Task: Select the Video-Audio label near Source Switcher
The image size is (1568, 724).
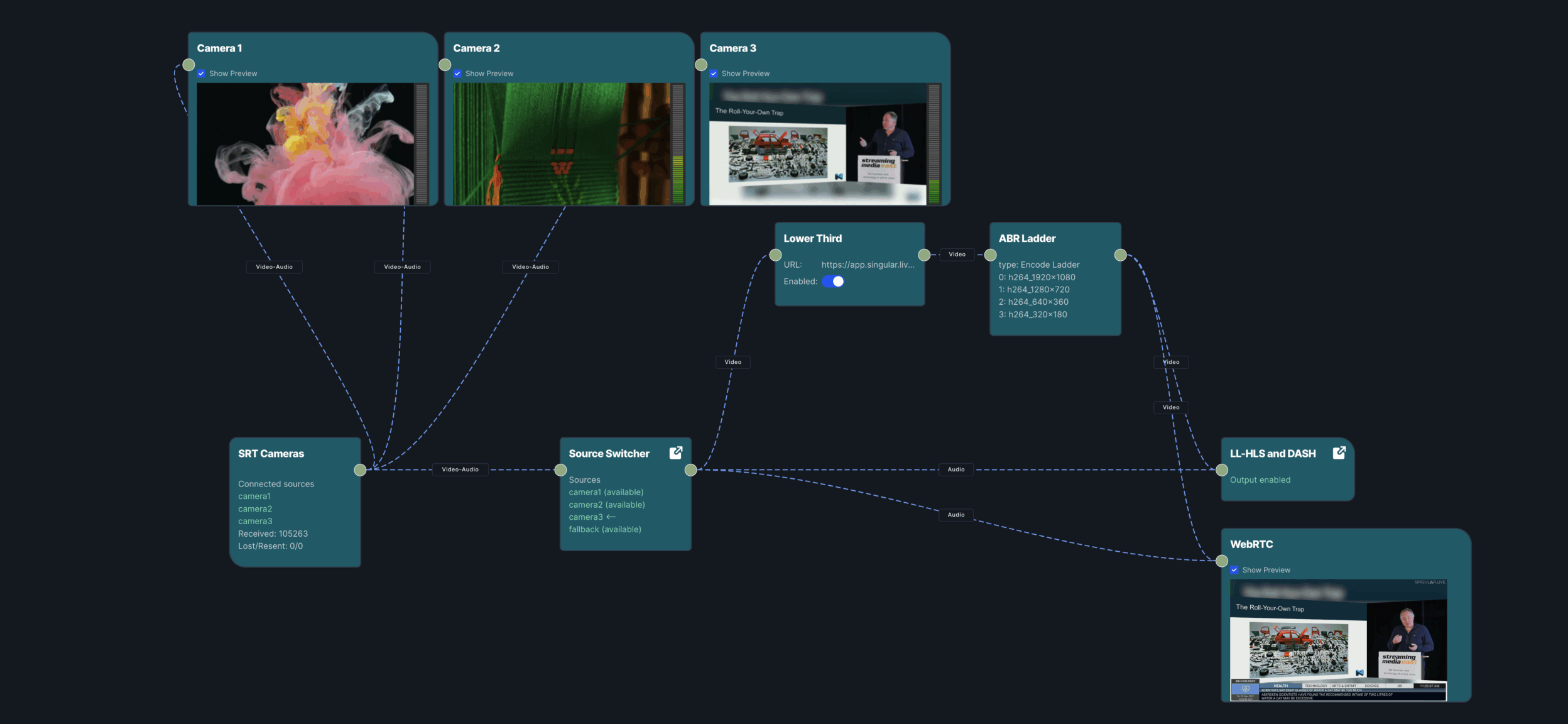Action: click(460, 469)
